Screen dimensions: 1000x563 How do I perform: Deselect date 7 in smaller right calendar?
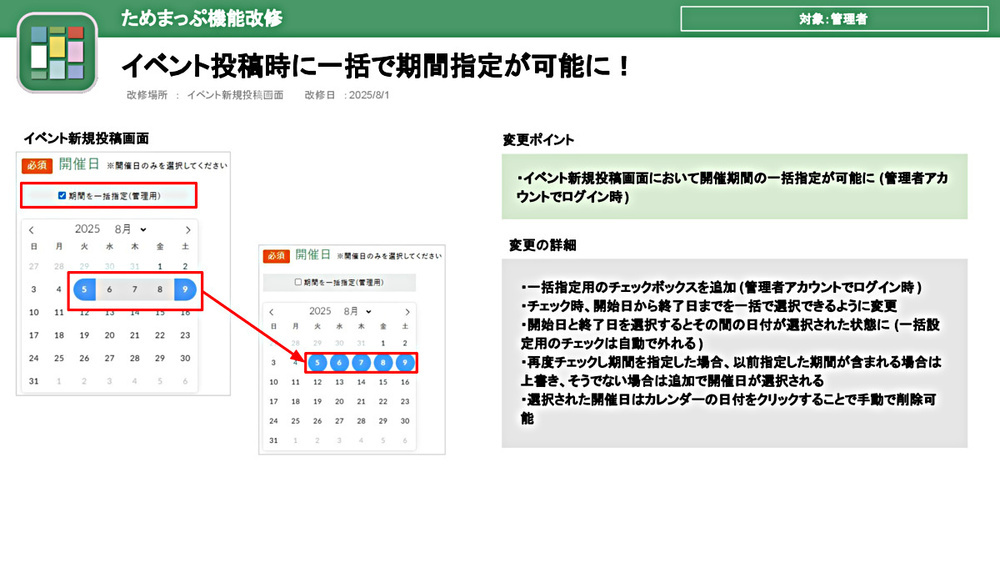(x=361, y=363)
